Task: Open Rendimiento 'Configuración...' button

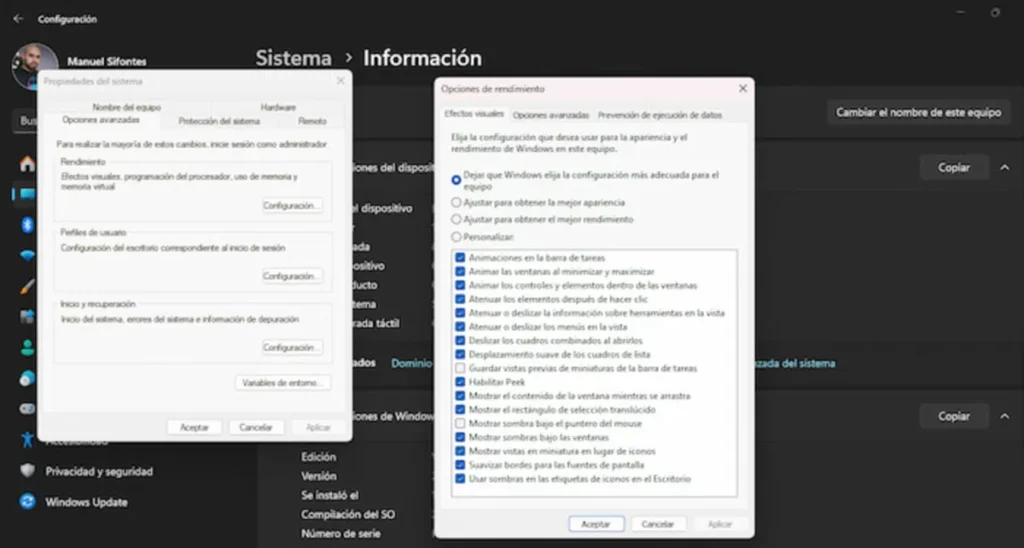Action: click(292, 206)
